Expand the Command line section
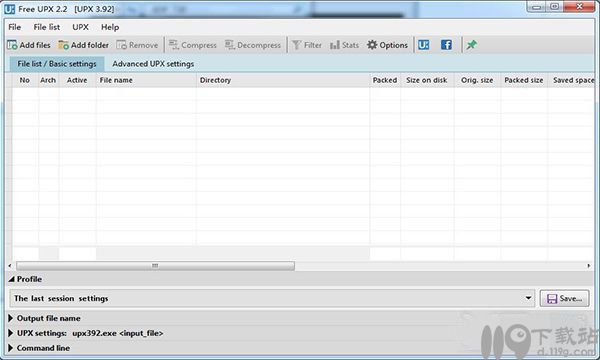The image size is (600, 360). tap(11, 348)
